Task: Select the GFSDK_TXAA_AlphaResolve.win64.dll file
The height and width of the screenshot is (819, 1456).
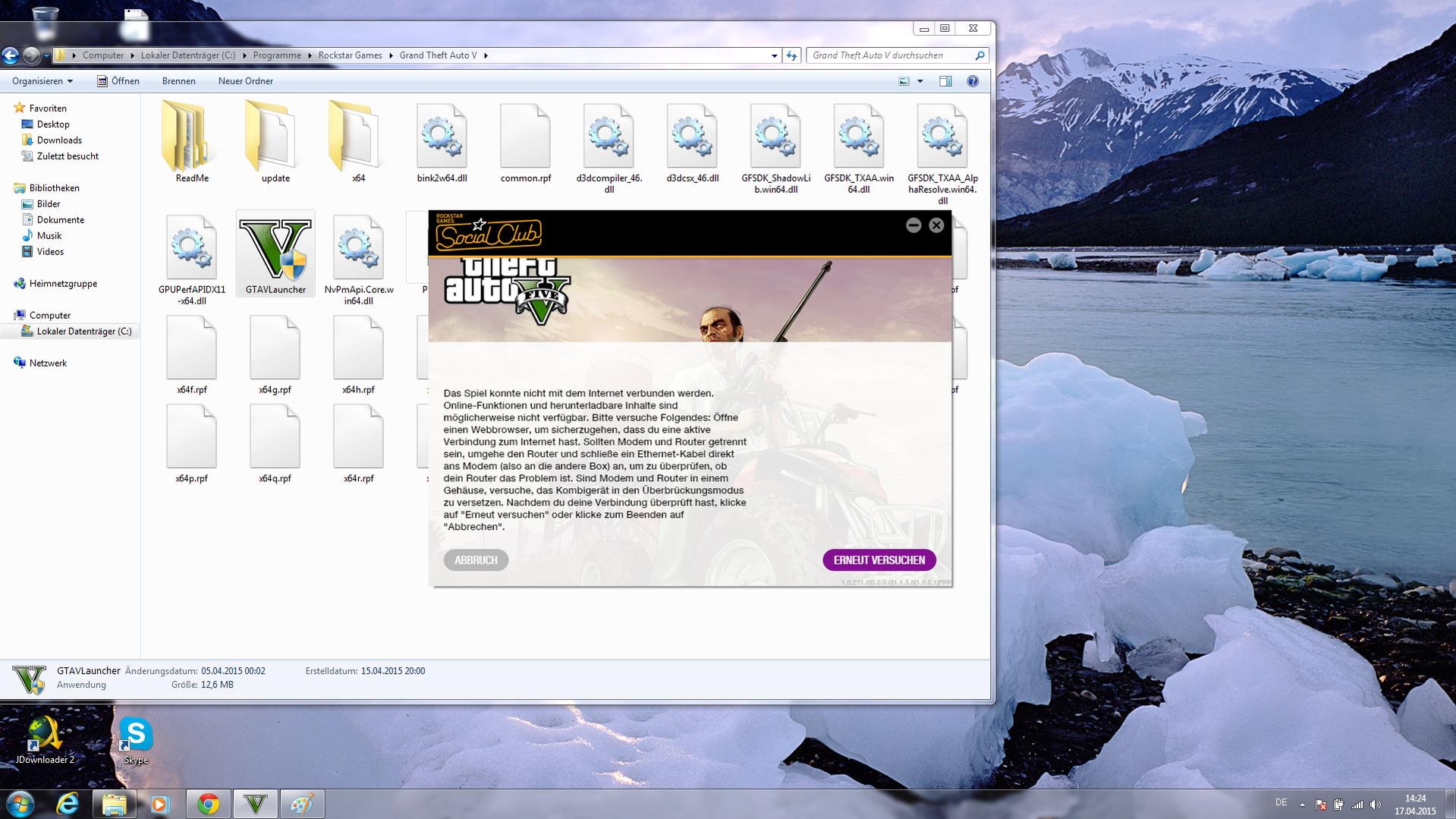Action: (x=942, y=153)
